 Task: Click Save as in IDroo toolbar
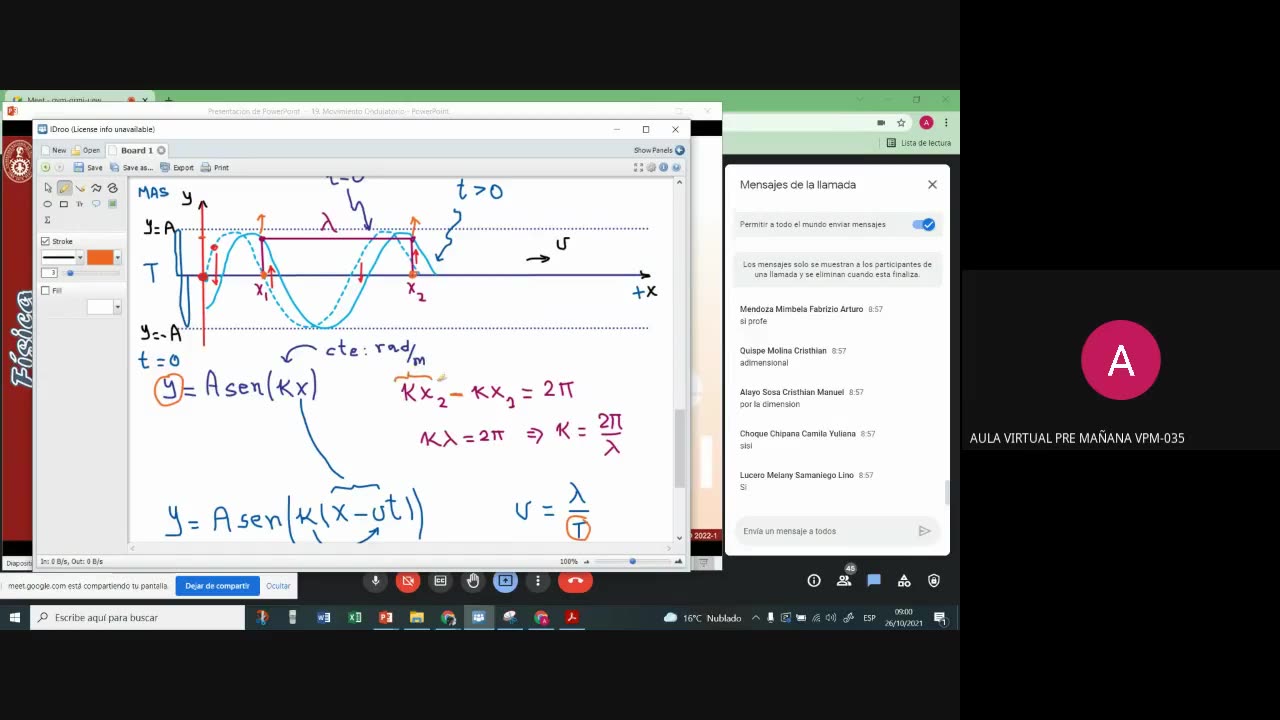tap(132, 167)
